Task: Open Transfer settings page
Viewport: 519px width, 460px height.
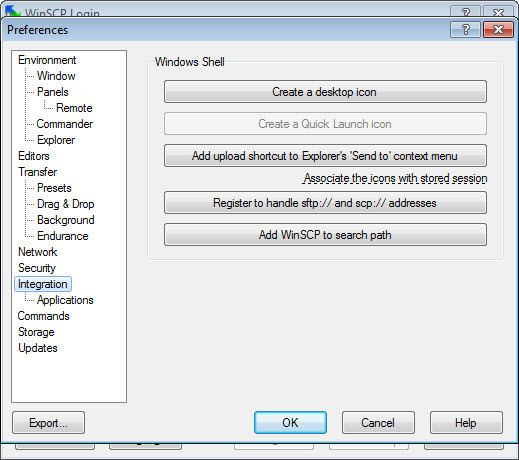Action: [37, 172]
